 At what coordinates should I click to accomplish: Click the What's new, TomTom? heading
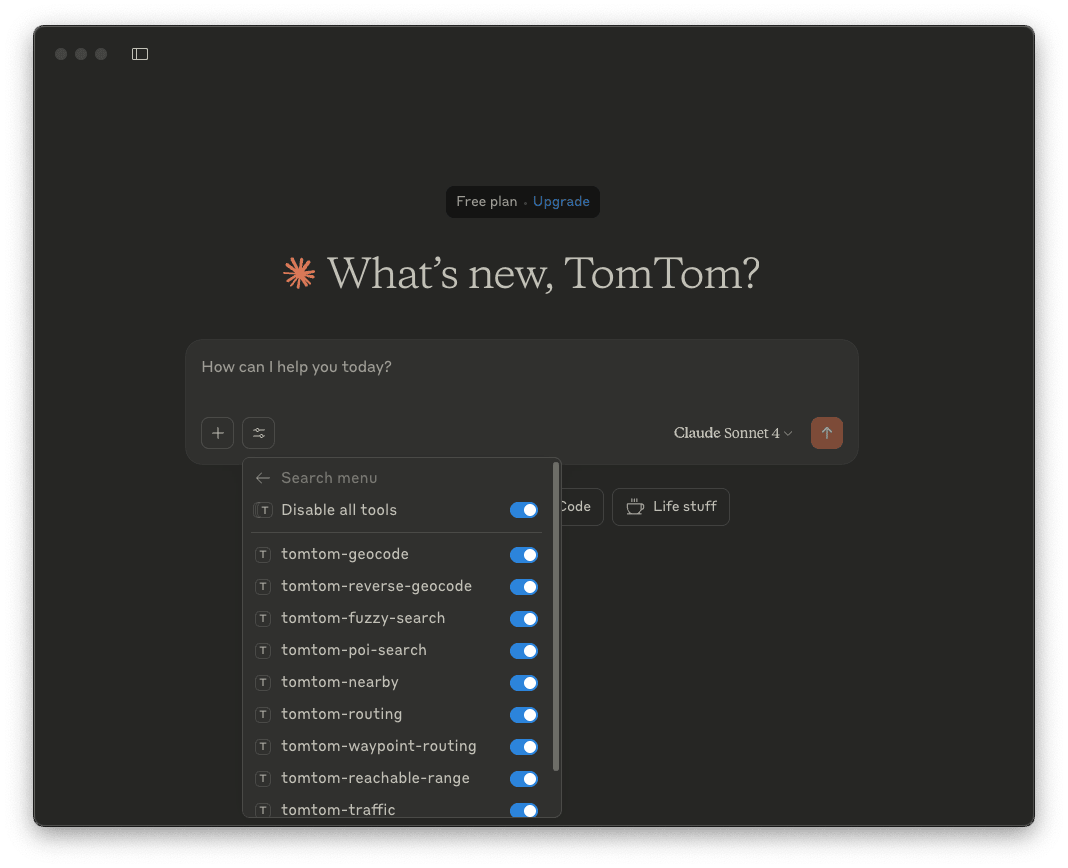(x=543, y=274)
